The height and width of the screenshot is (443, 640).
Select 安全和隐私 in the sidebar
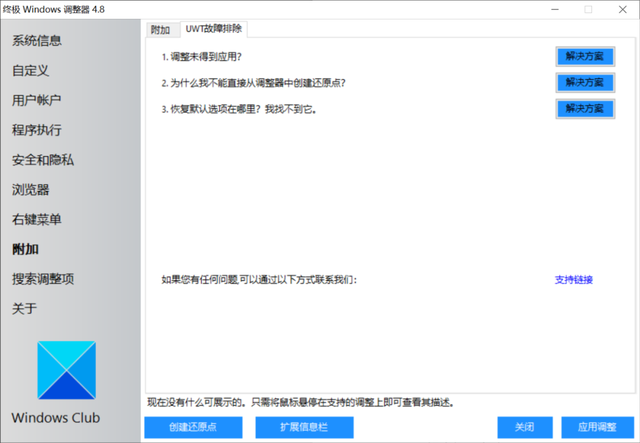tap(43, 160)
